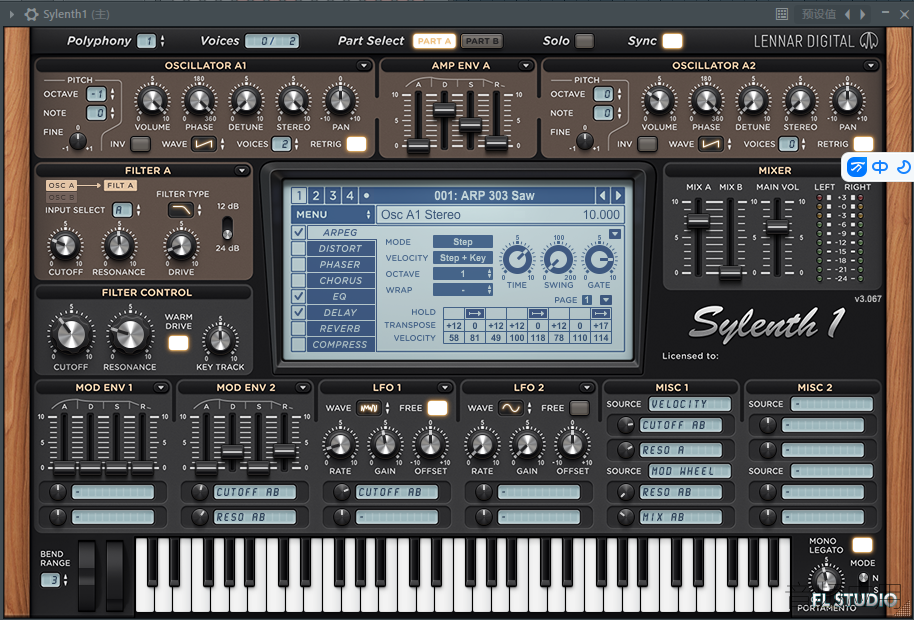The image size is (914, 620).
Task: Adjust the Amp Env A attack slider
Action: [x=418, y=145]
